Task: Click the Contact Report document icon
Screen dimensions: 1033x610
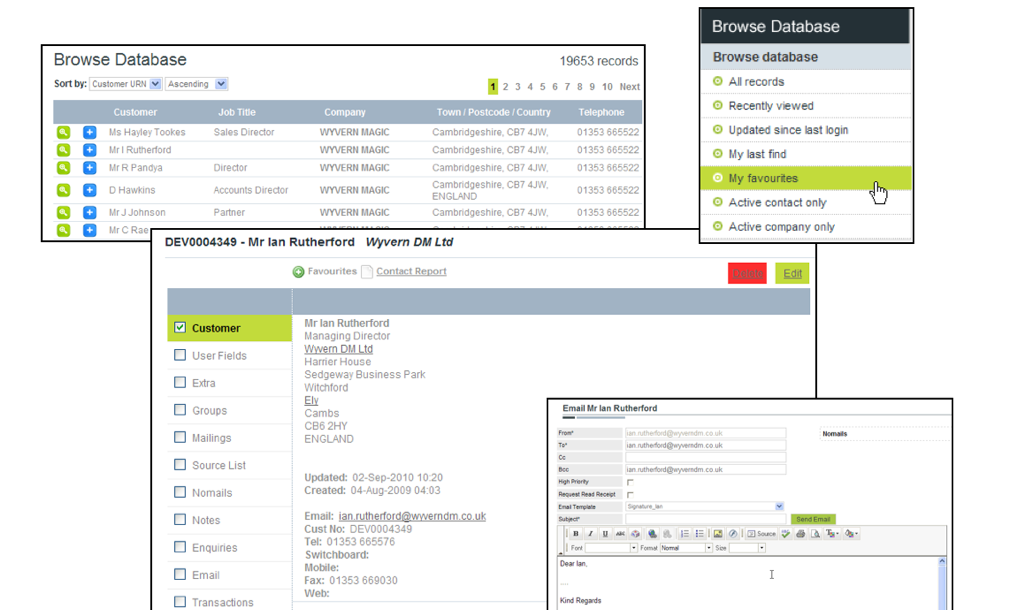Action: coord(367,271)
